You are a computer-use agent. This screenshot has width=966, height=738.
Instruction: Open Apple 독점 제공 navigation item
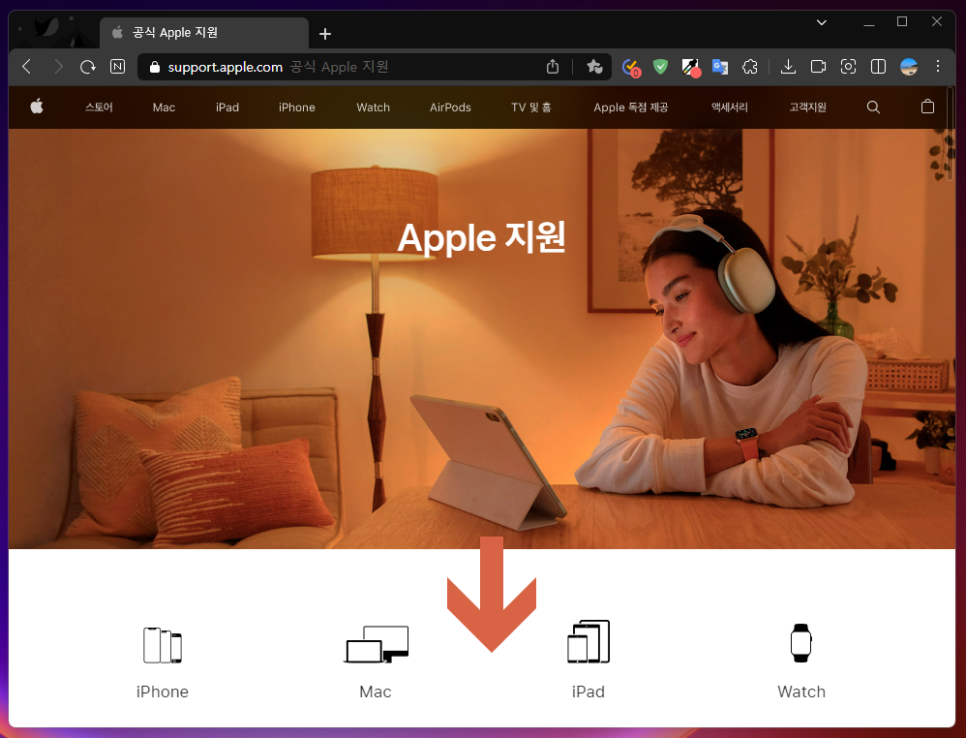631,107
